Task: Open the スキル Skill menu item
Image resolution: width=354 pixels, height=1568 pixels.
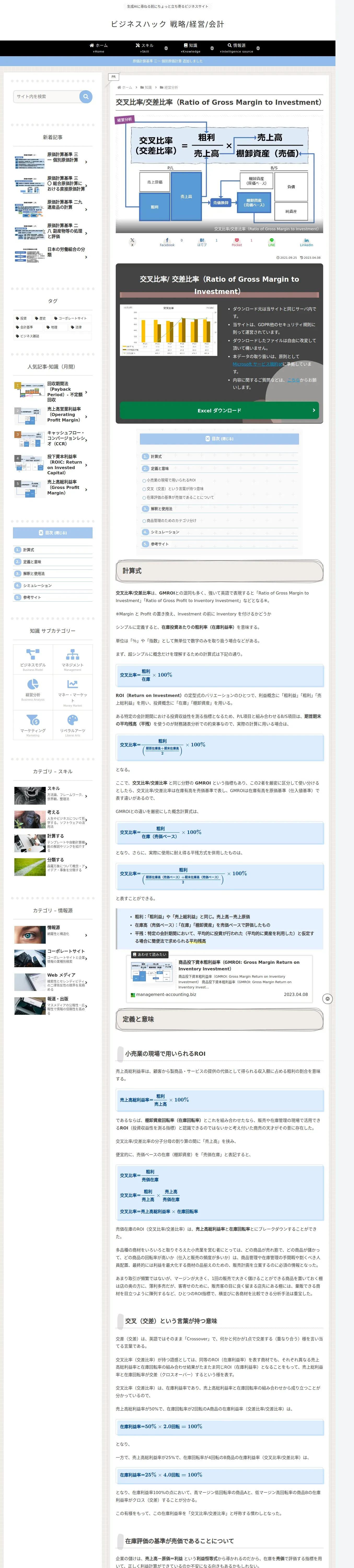Action: pyautogui.click(x=145, y=48)
